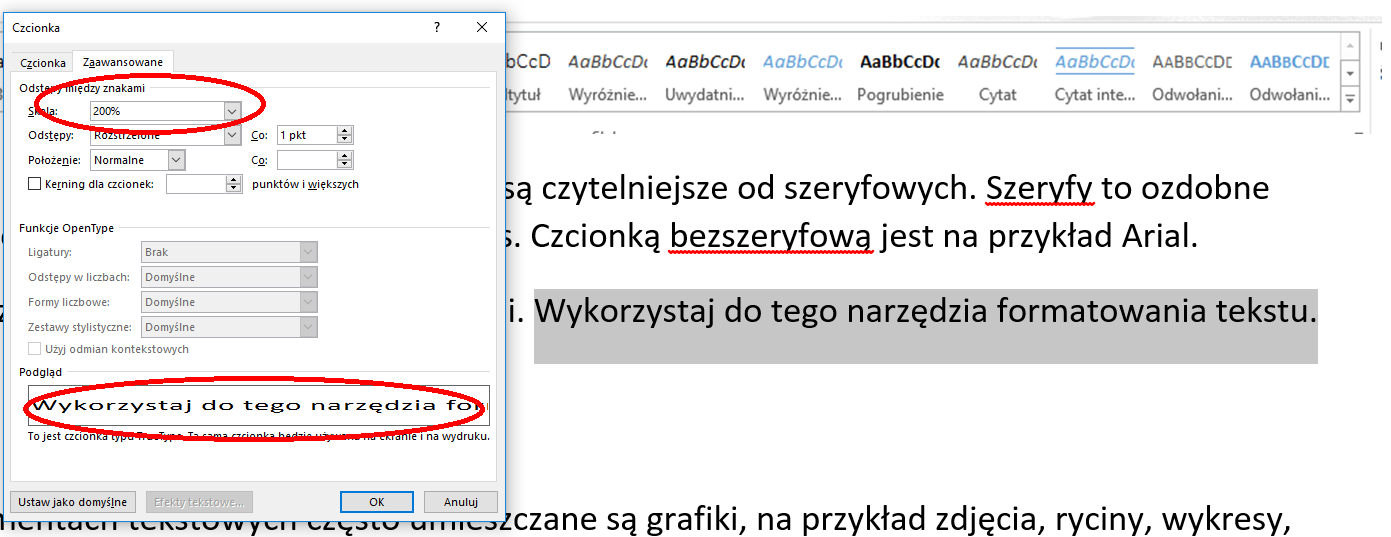Open Odstępy dropdown showing Rozstrzelone
Screen dimensions: 1391x537
(x=232, y=135)
